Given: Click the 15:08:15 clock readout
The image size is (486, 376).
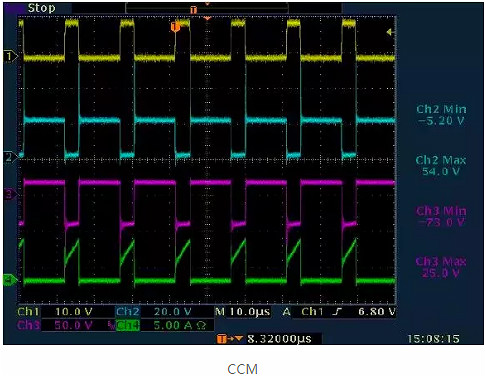Looking at the screenshot, I should [x=433, y=339].
